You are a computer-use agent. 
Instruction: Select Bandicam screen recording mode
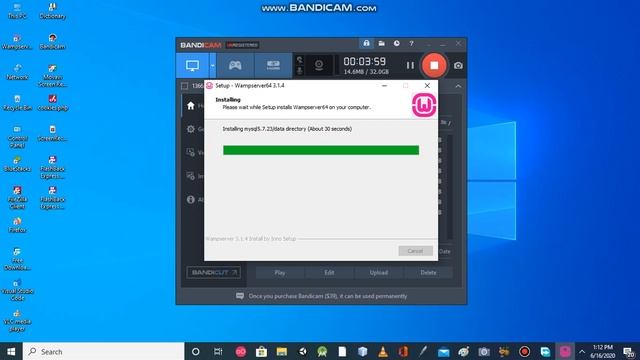coord(192,65)
